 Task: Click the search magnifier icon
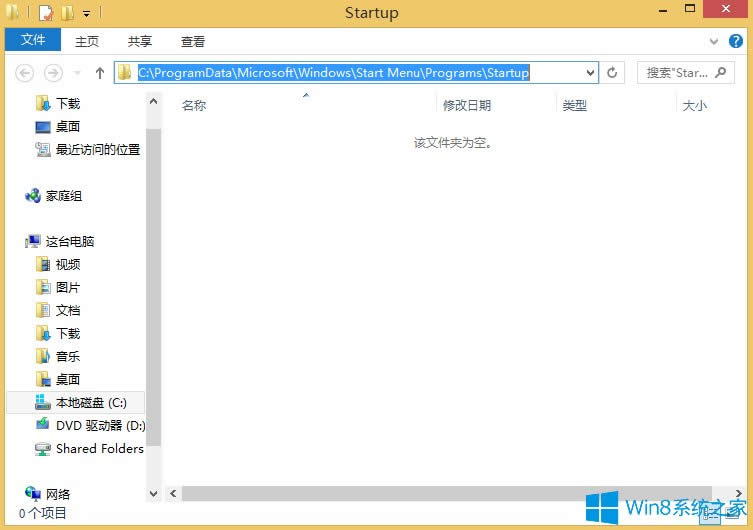720,72
